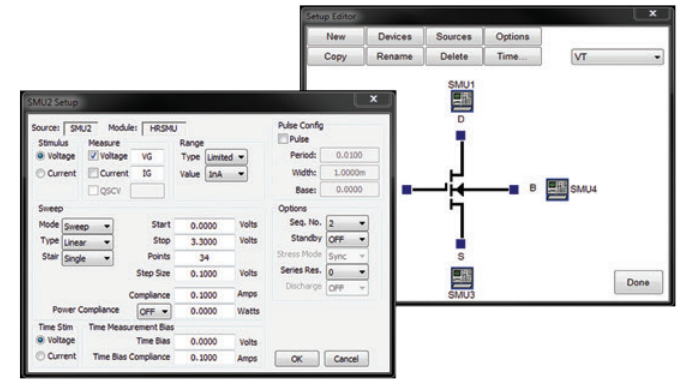This screenshot has height=385, width=682.
Task: Select the gate terminal square on the left
Action: [x=407, y=189]
